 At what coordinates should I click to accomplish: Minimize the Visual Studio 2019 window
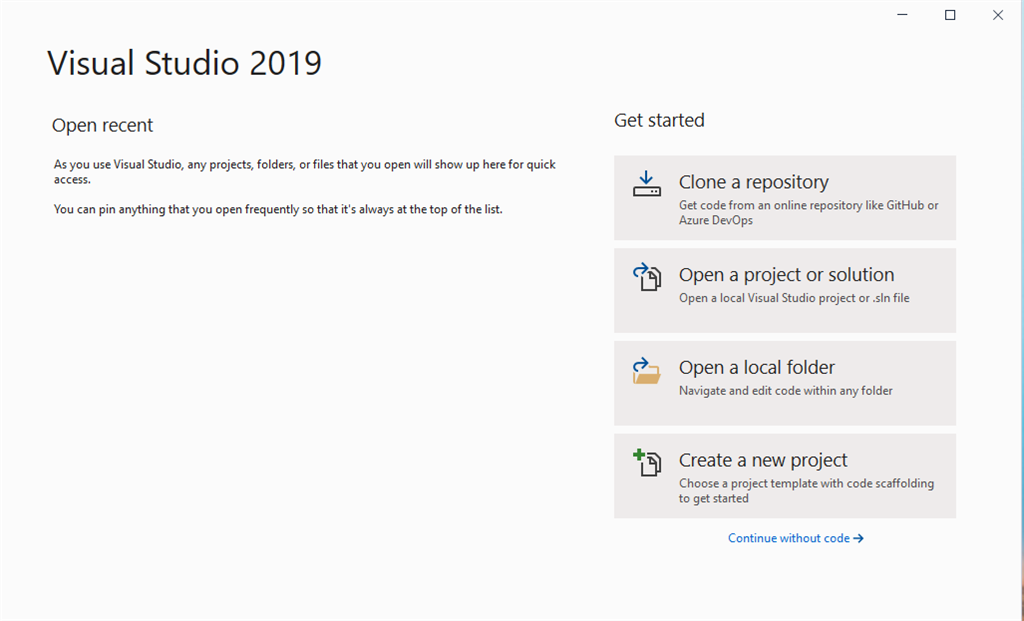(901, 15)
